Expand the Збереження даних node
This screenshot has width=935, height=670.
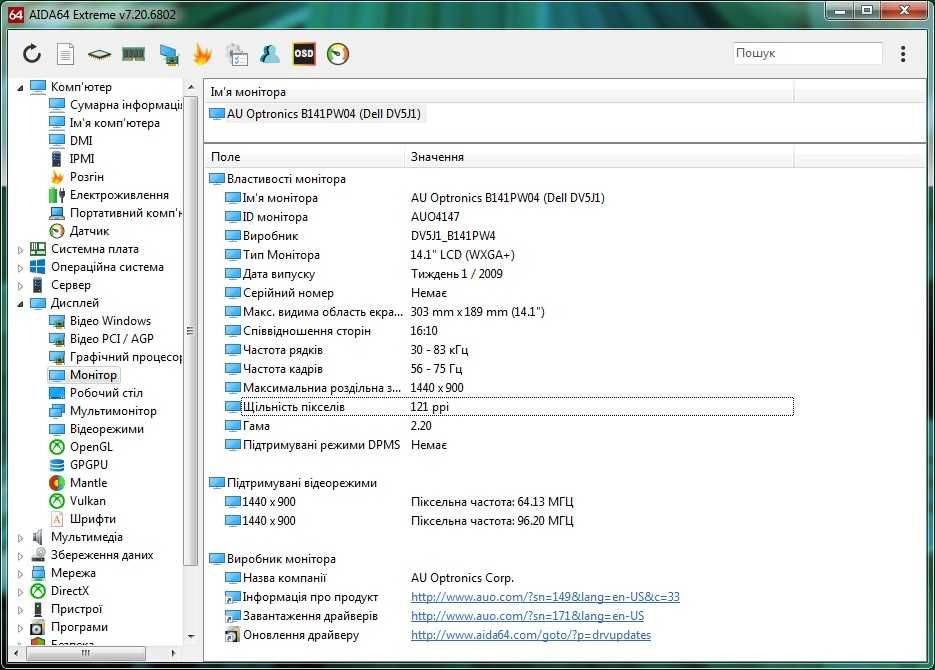coord(20,556)
